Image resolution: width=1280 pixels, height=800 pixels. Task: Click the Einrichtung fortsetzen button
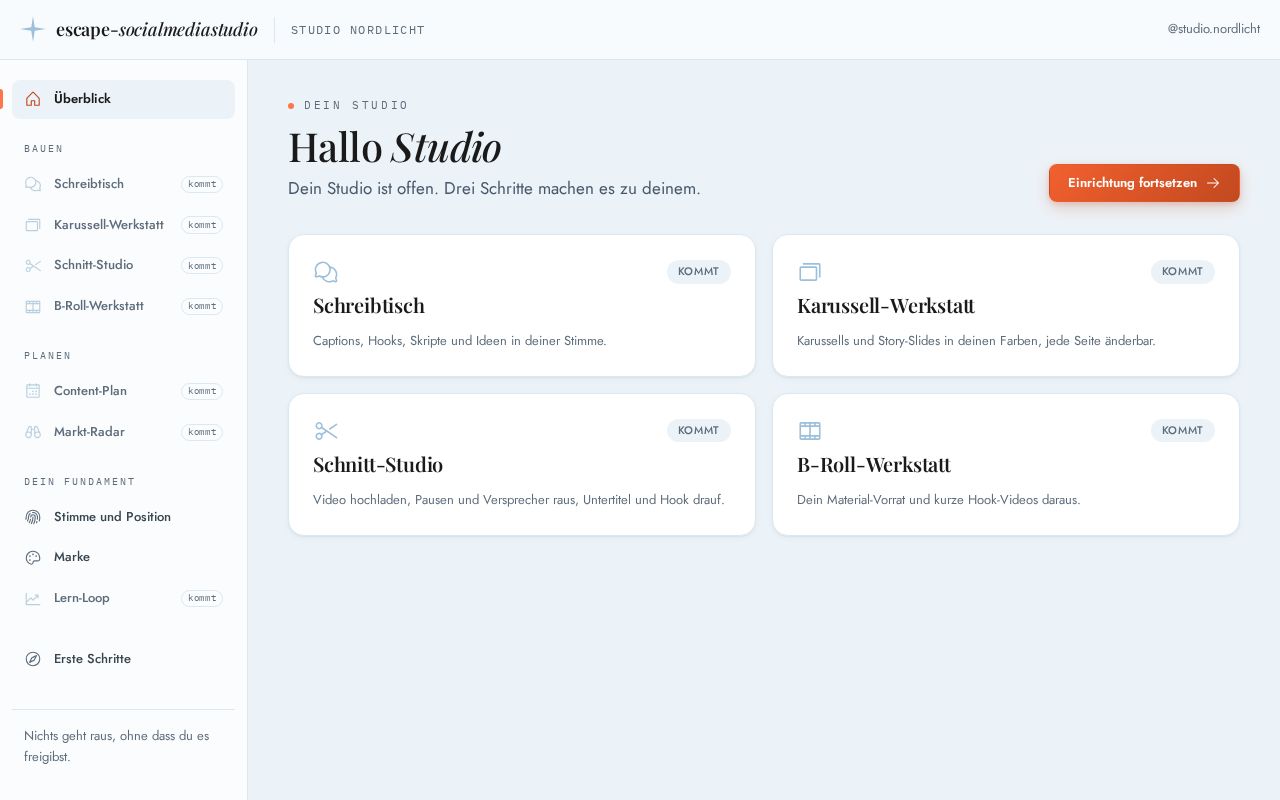tap(1144, 183)
